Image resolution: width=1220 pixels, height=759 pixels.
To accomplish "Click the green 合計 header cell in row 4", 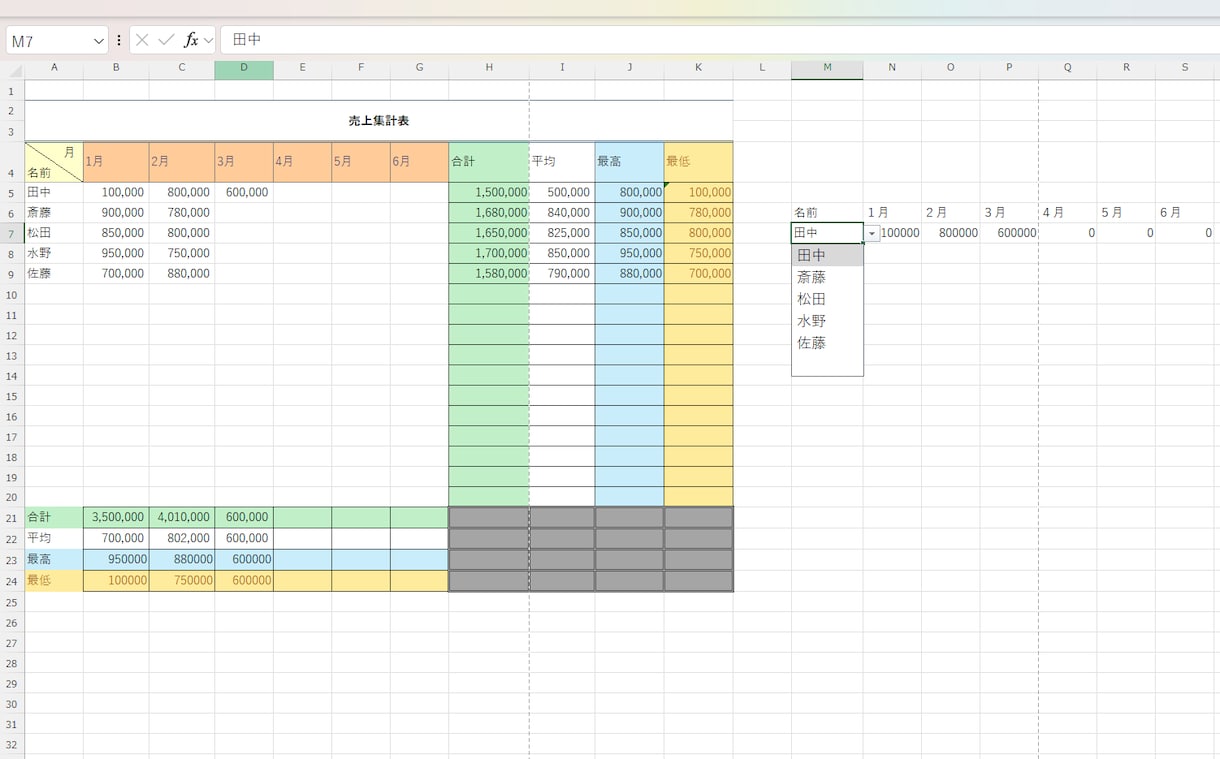I will pyautogui.click(x=489, y=161).
